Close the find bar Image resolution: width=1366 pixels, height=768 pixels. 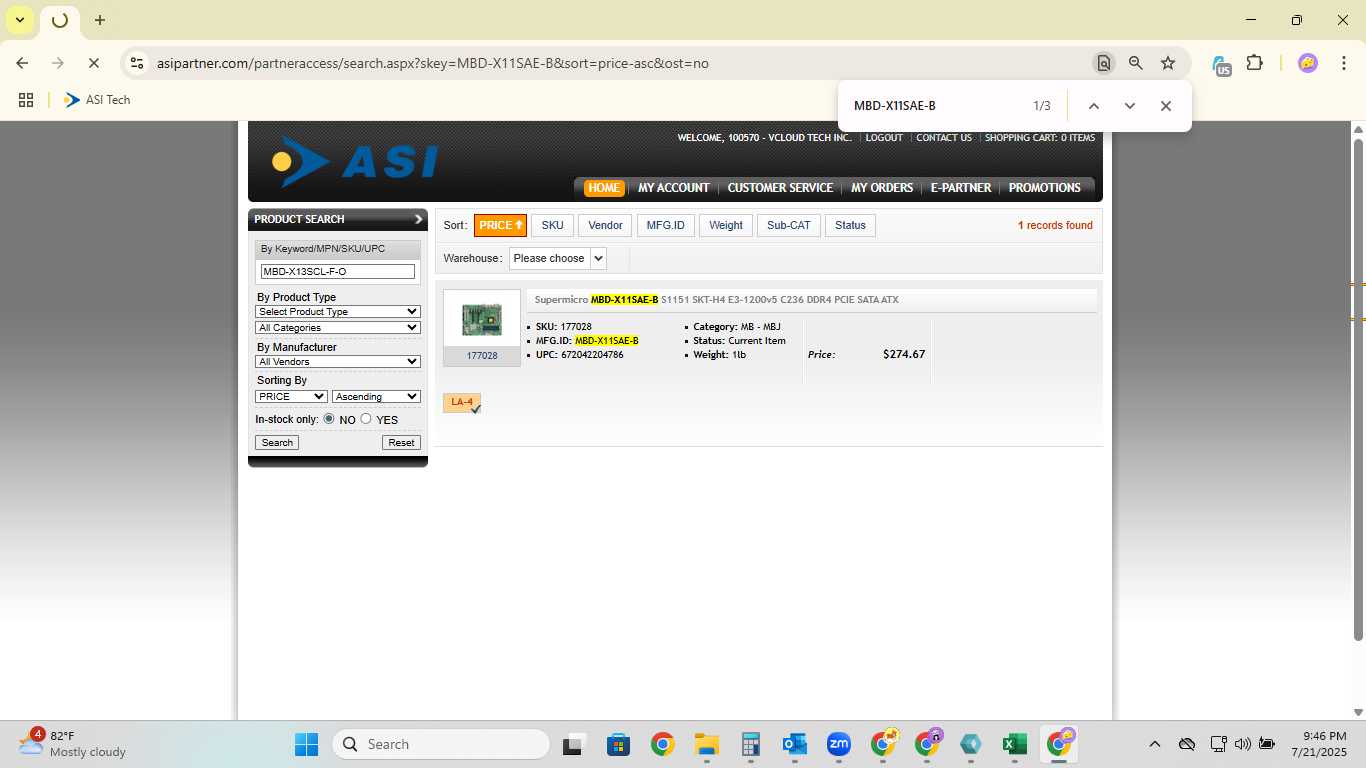(x=1165, y=106)
